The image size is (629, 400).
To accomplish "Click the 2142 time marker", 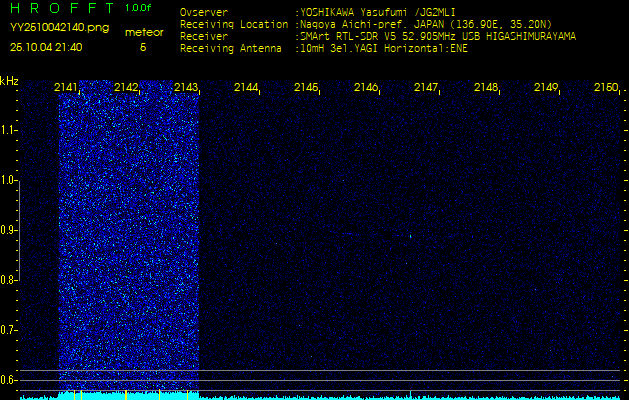I will [x=126, y=87].
